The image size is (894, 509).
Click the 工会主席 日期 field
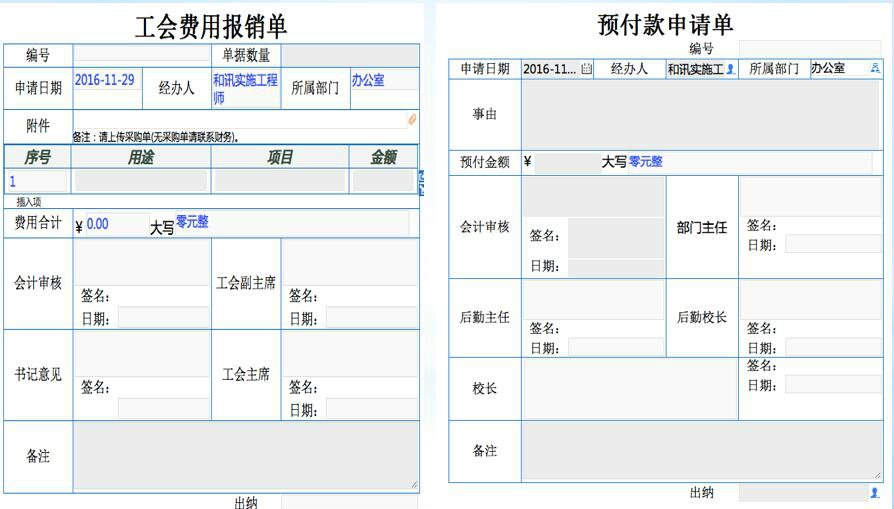tap(372, 409)
